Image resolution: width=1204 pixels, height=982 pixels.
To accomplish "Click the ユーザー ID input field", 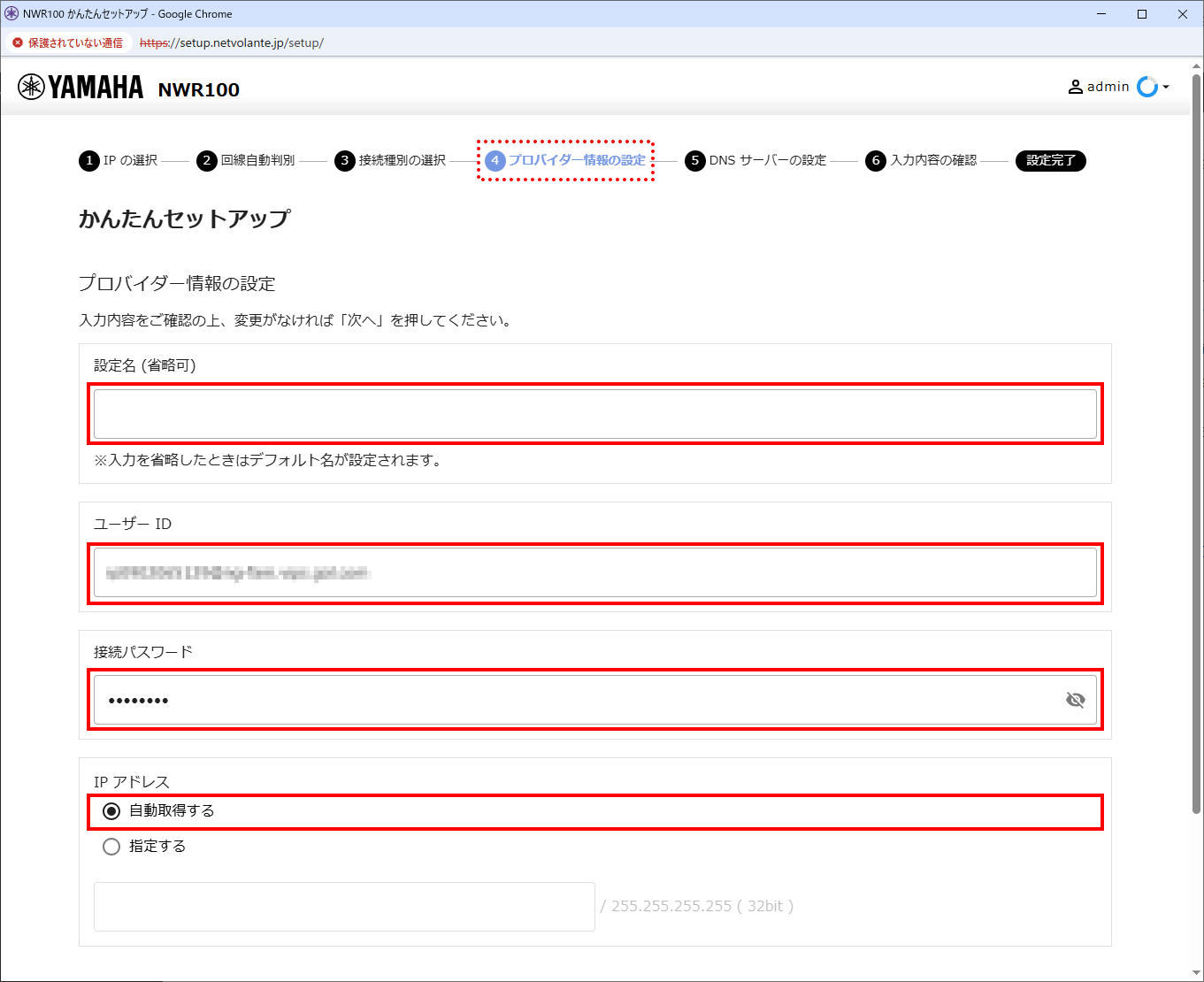I will pos(594,573).
